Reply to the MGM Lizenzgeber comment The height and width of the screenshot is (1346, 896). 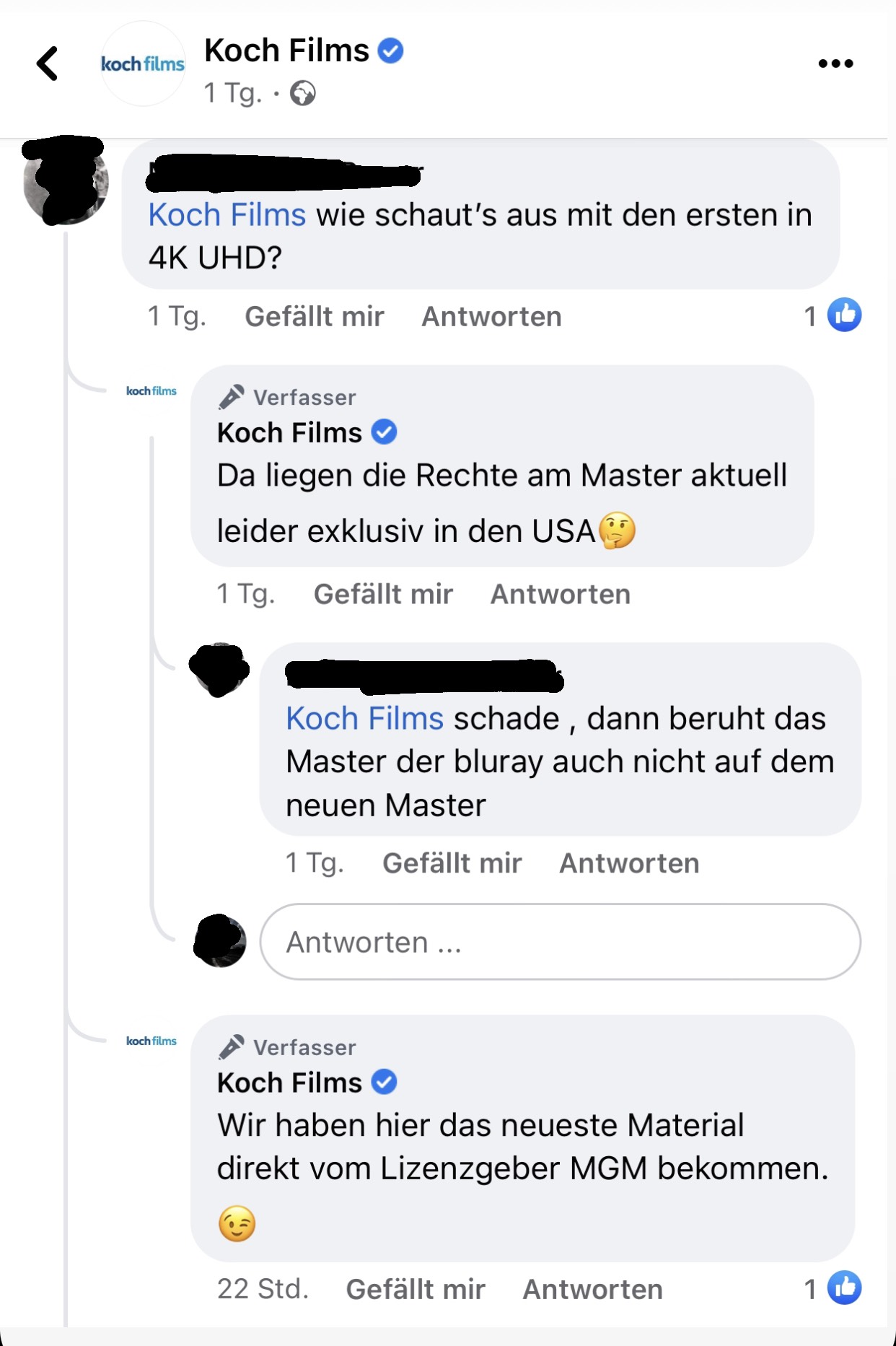[592, 1289]
